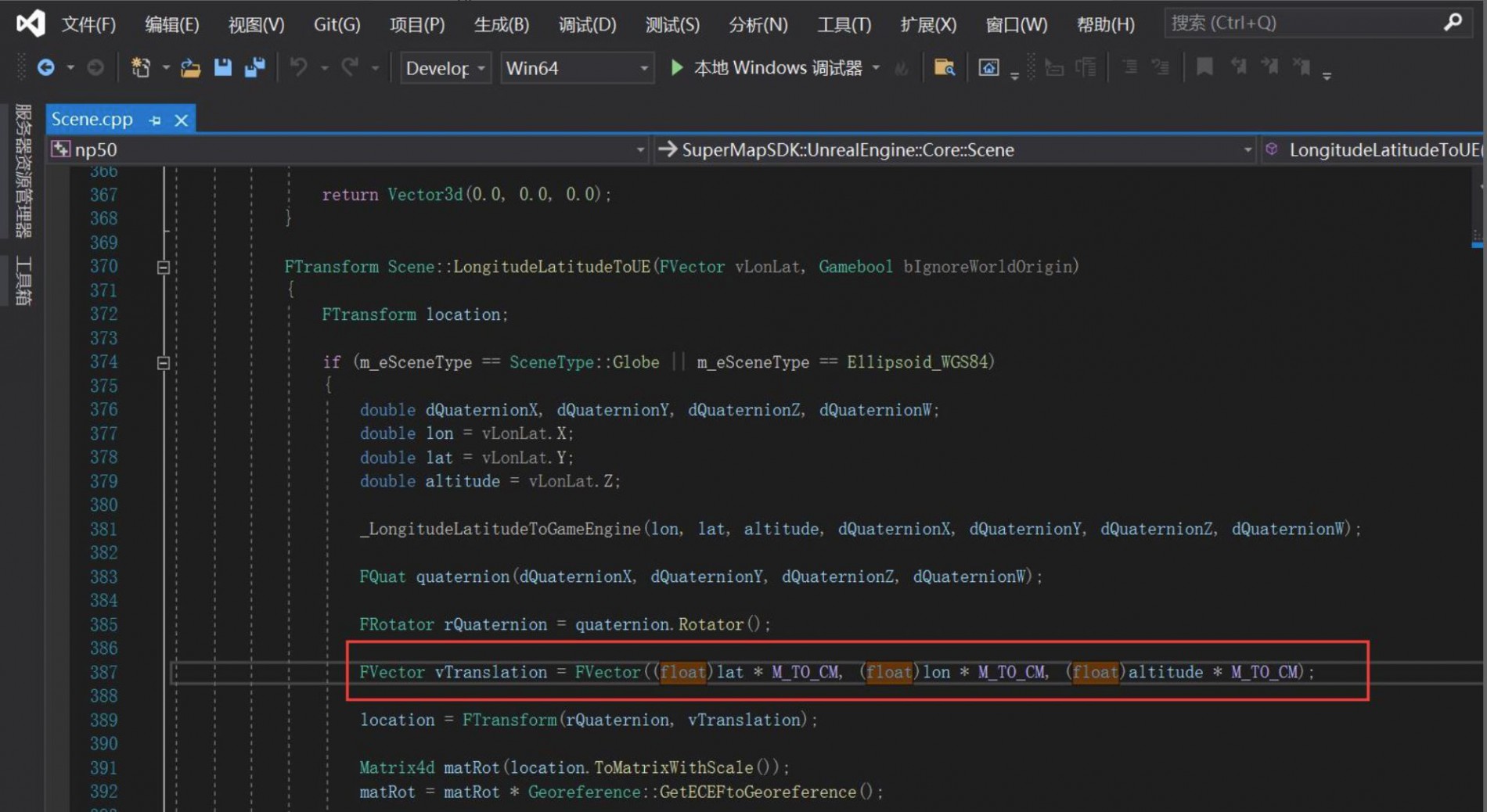Start debugging with the green play icon
Screen dimensions: 1487x812
point(677,68)
